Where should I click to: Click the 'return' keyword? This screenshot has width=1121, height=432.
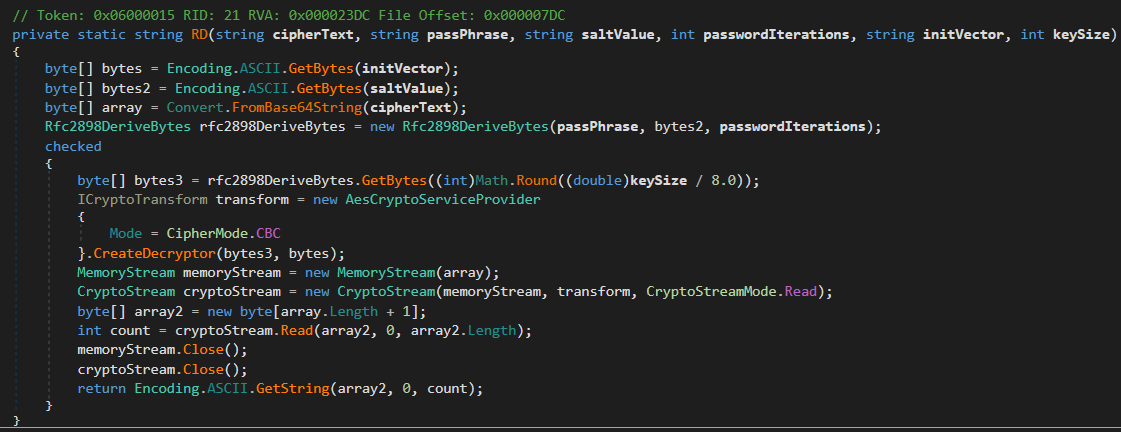[102, 390]
